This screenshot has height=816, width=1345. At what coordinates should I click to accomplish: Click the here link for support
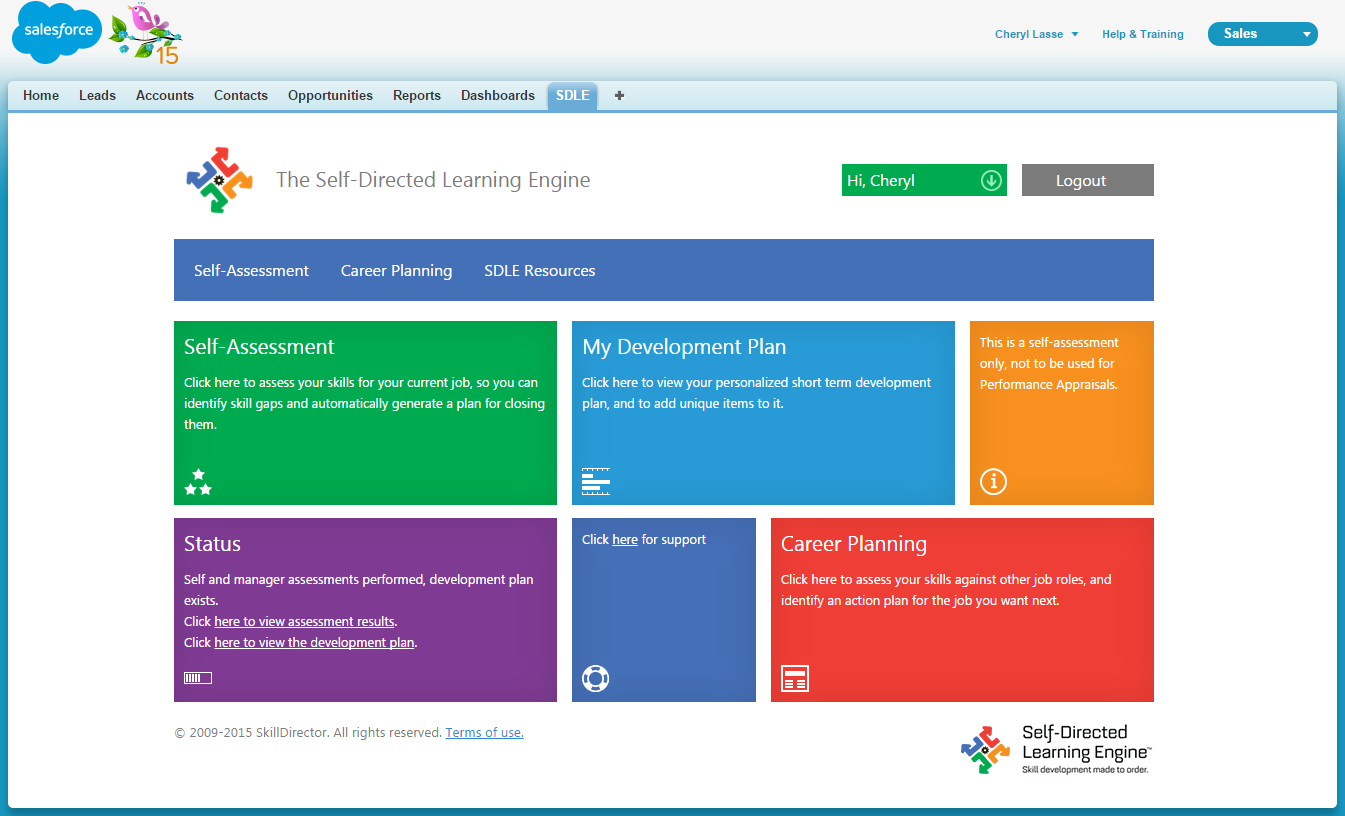(625, 540)
